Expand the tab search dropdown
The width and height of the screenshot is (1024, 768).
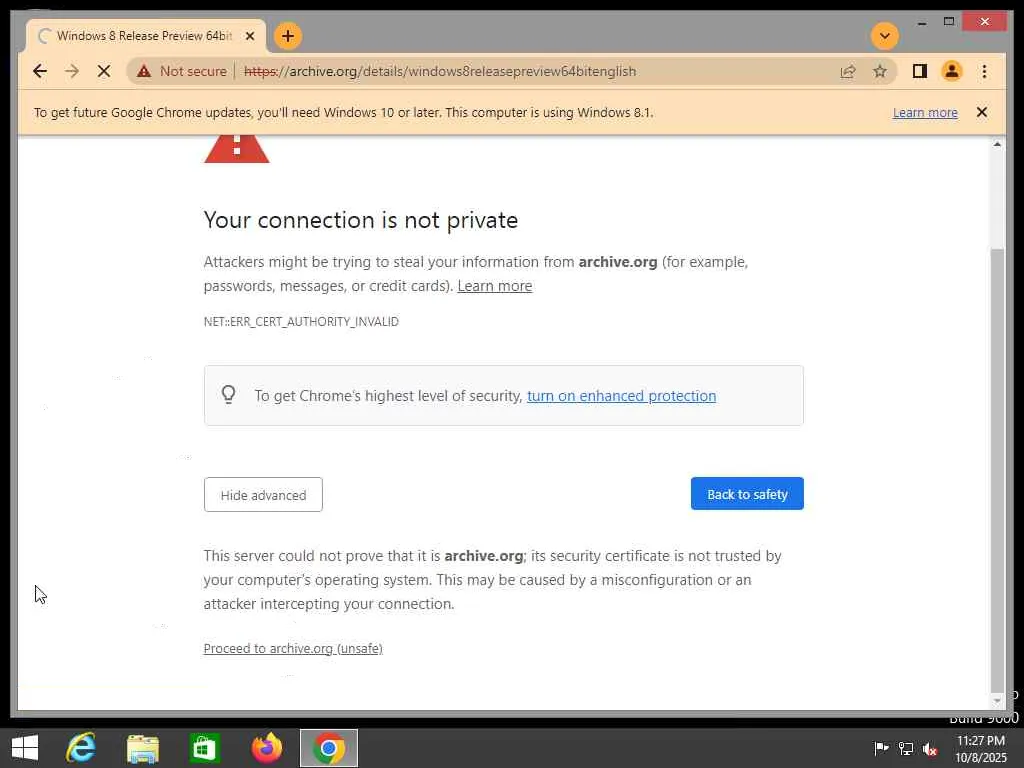pos(885,36)
